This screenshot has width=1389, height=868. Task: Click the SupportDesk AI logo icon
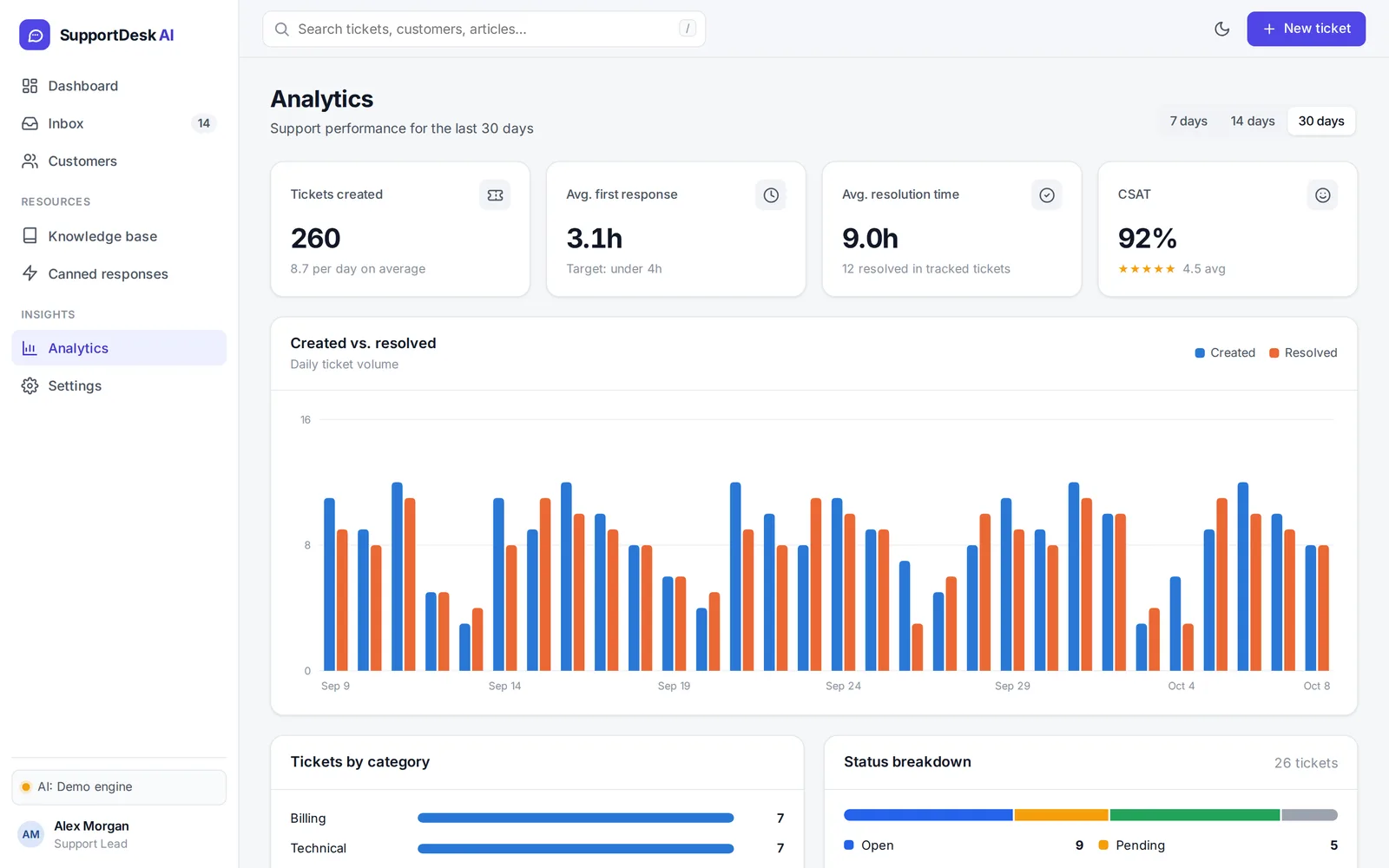[35, 35]
